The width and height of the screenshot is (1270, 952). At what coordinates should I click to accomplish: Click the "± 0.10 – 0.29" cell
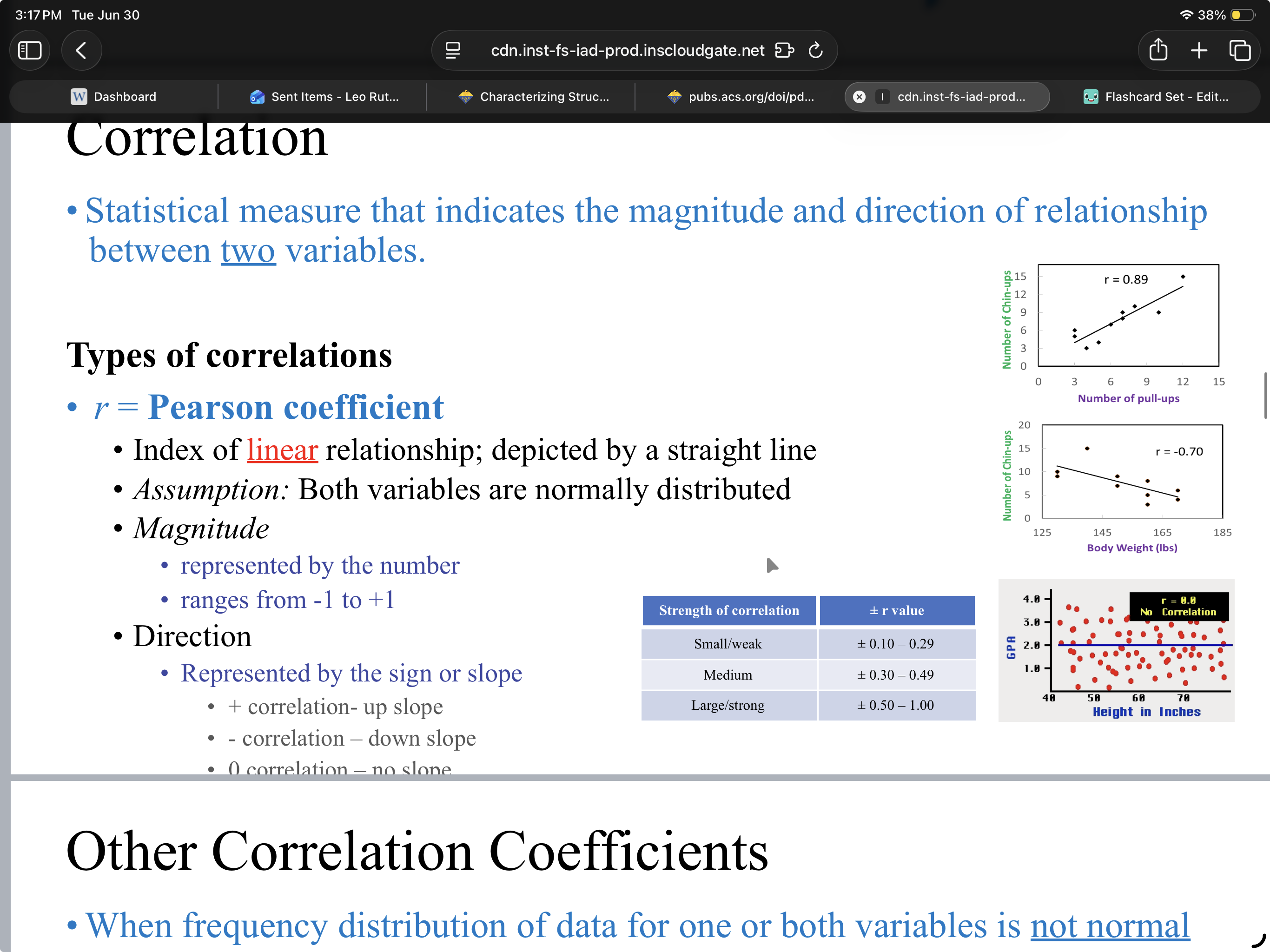[896, 644]
